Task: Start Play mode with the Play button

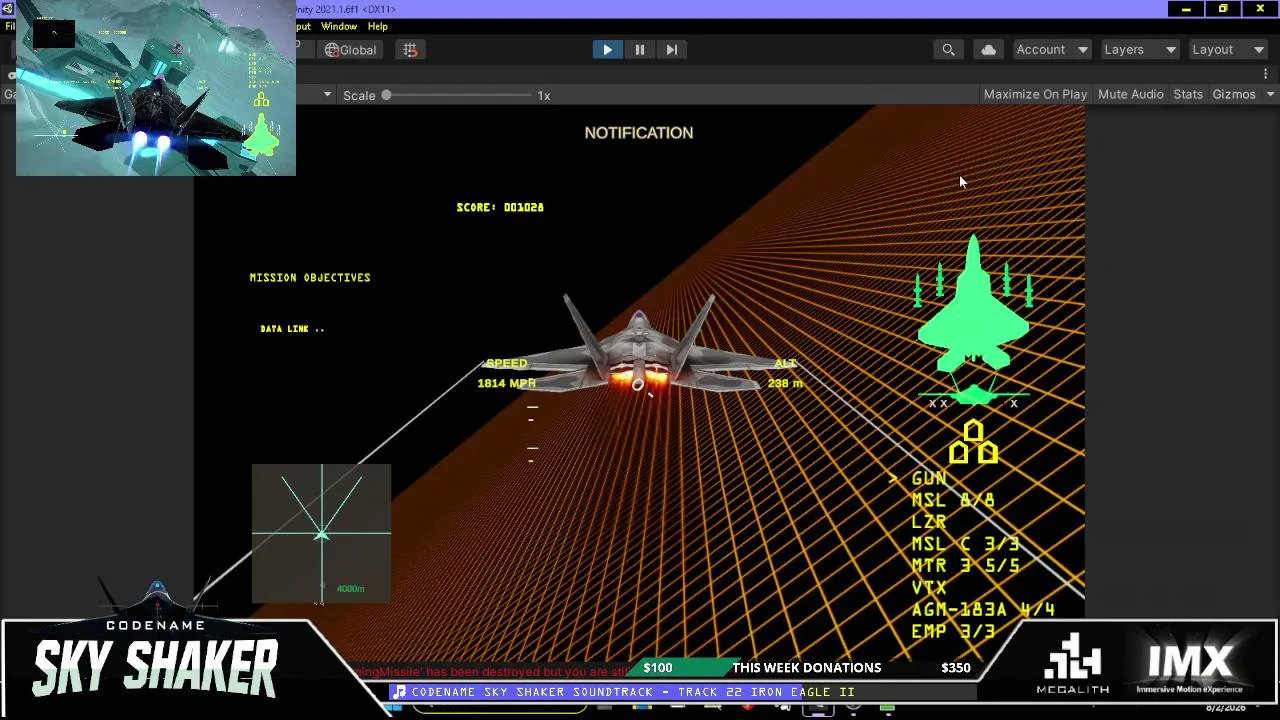Action: point(607,50)
